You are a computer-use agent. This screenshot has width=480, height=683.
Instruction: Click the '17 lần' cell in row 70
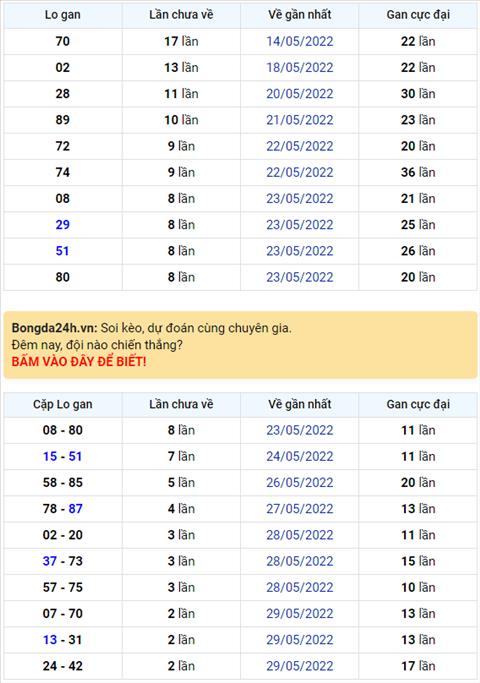click(x=181, y=41)
